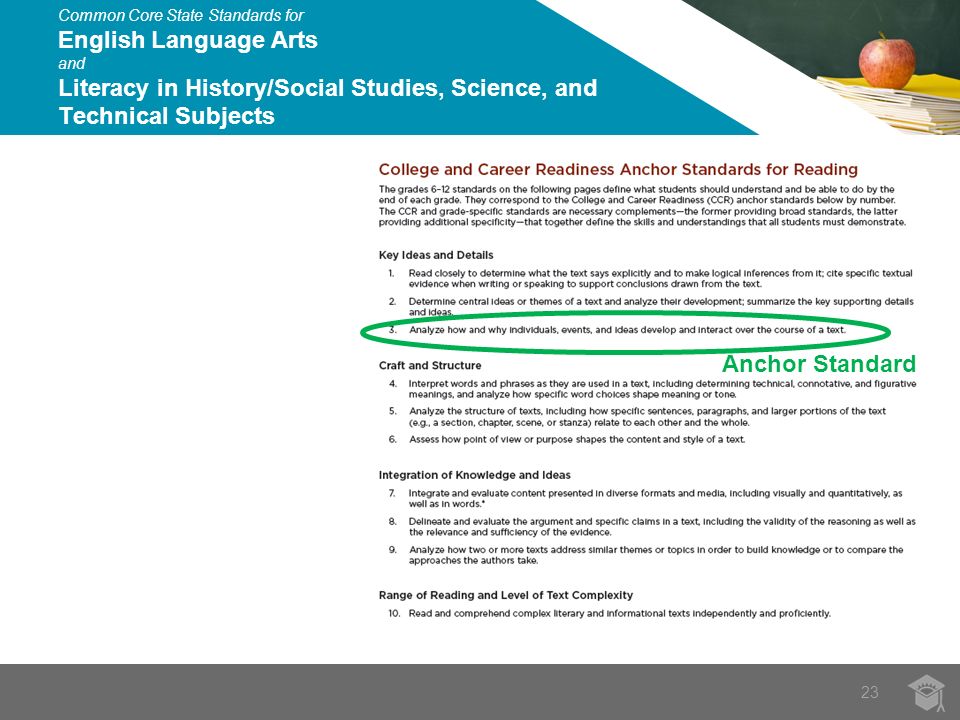Click the 'Craft and Structure' subheading

[430, 366]
